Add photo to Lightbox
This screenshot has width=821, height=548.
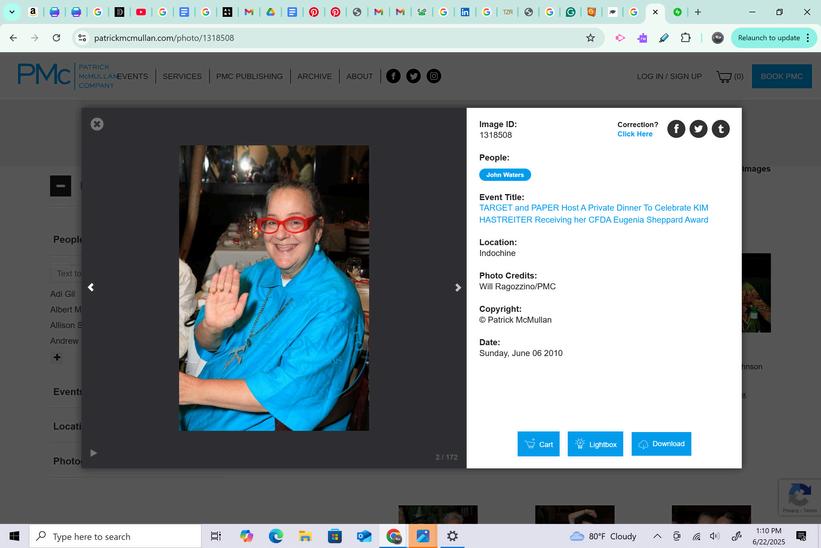595,444
